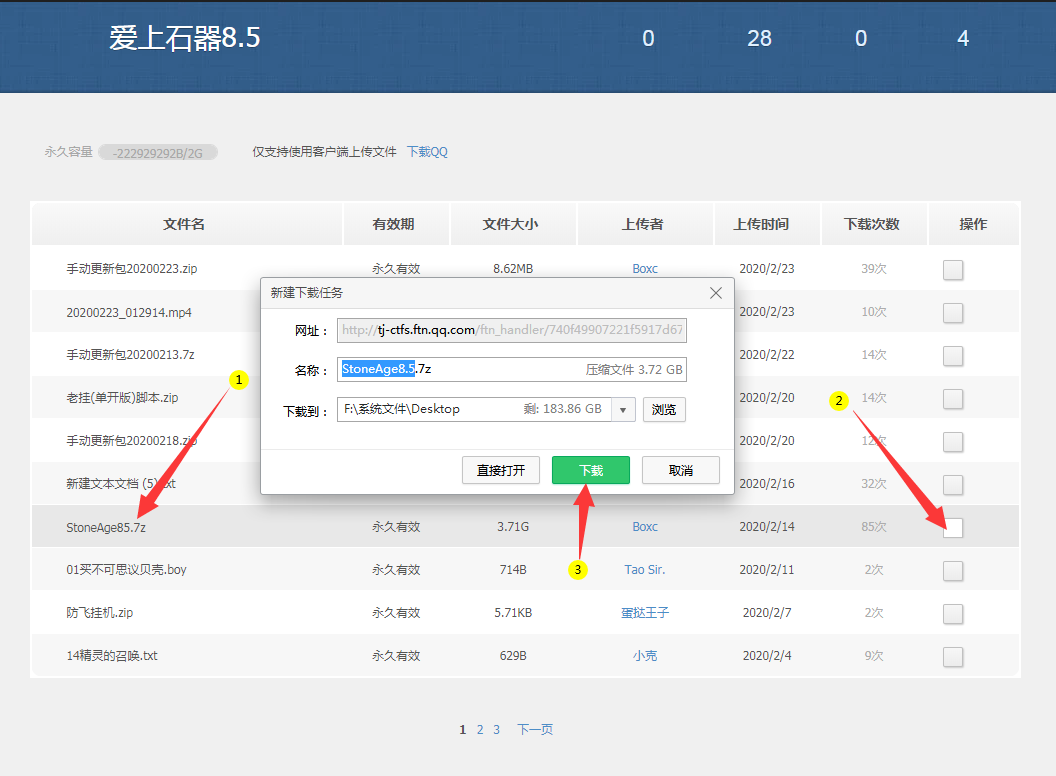Click 浏览 to choose folder
The width and height of the screenshot is (1056, 776).
[x=663, y=409]
